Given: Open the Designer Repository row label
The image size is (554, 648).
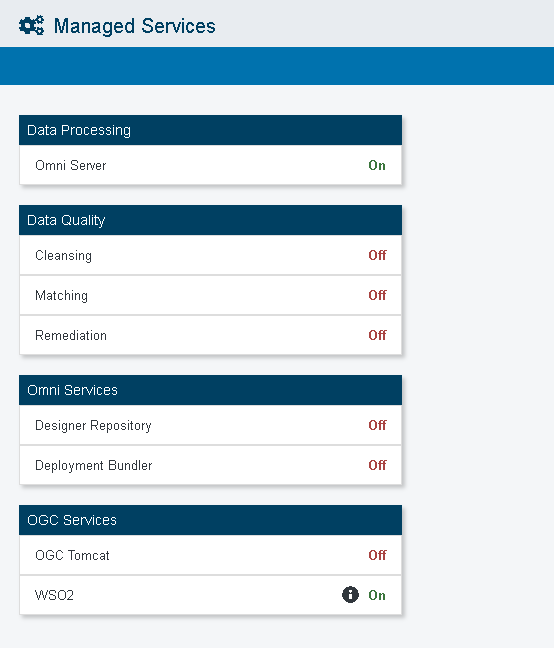Looking at the screenshot, I should (93, 425).
